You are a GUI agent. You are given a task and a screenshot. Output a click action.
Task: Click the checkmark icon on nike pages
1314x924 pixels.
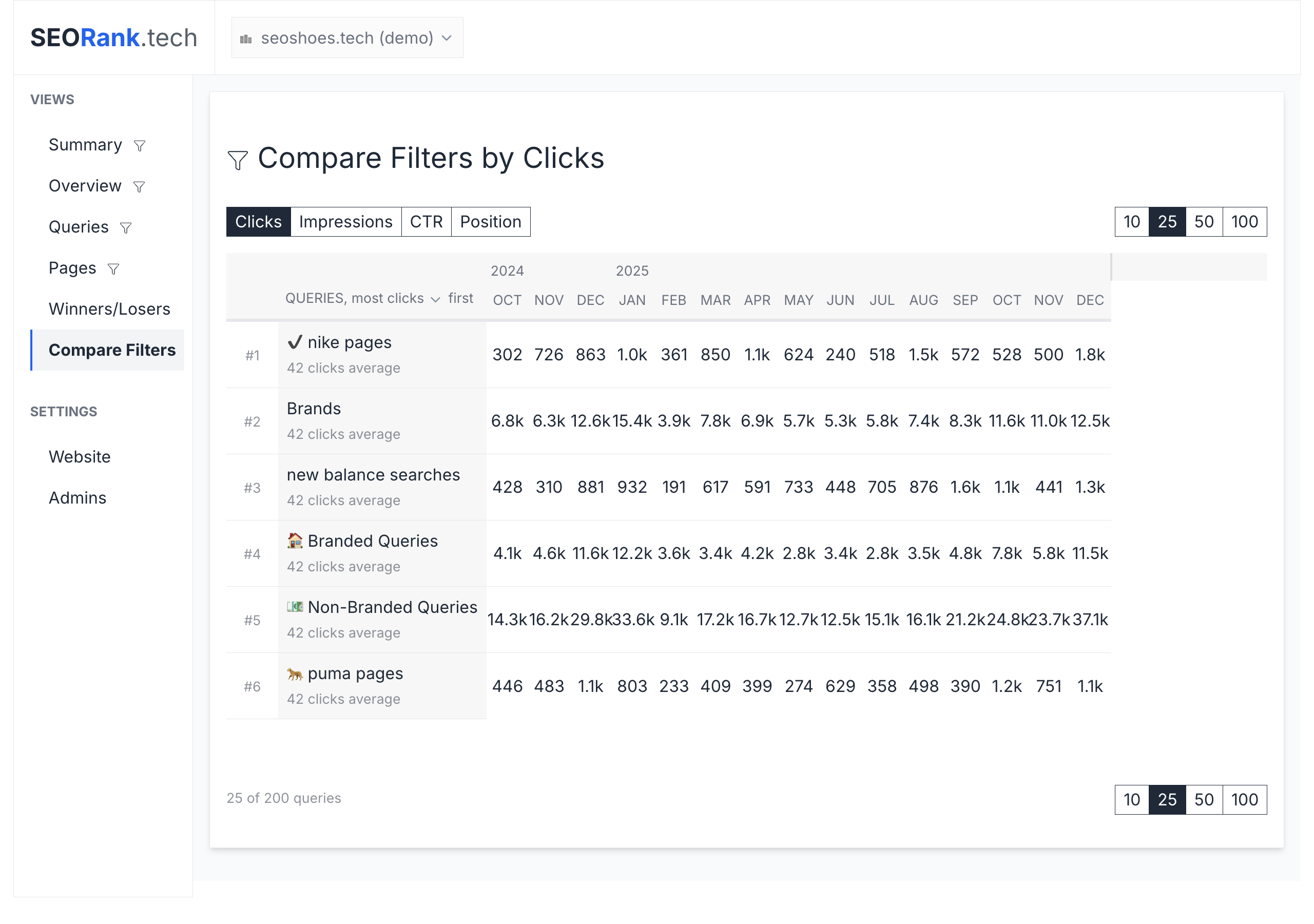click(x=295, y=342)
